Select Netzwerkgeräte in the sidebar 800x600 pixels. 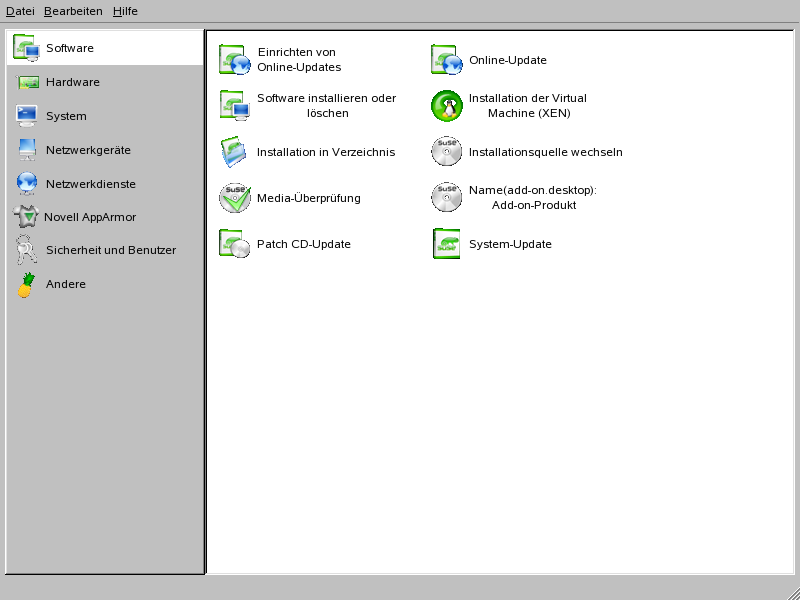[x=88, y=150]
